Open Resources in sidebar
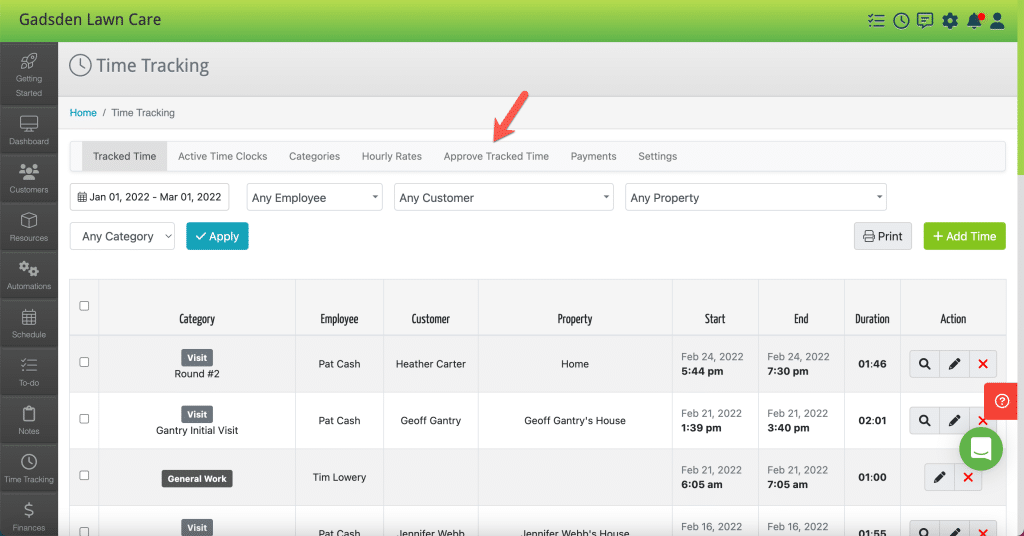Image resolution: width=1024 pixels, height=536 pixels. [x=29, y=227]
